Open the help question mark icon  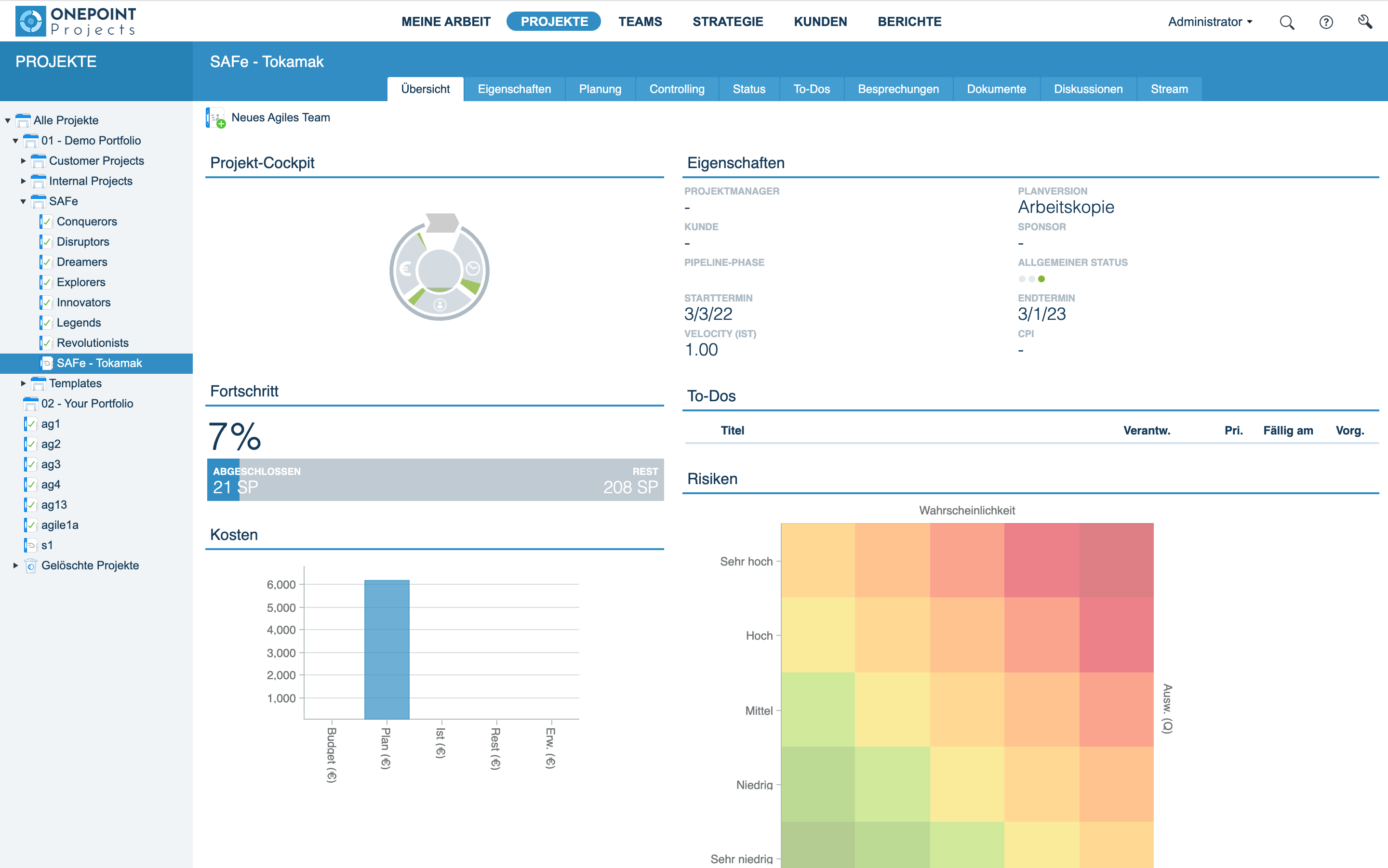(1326, 22)
